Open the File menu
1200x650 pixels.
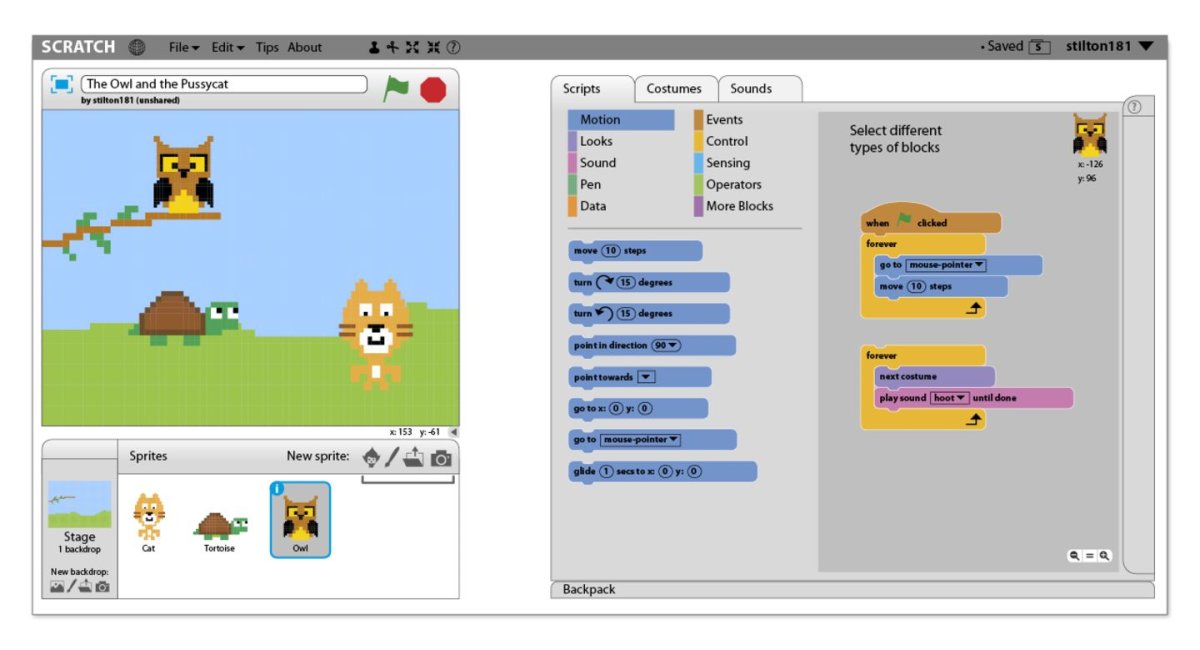(181, 47)
